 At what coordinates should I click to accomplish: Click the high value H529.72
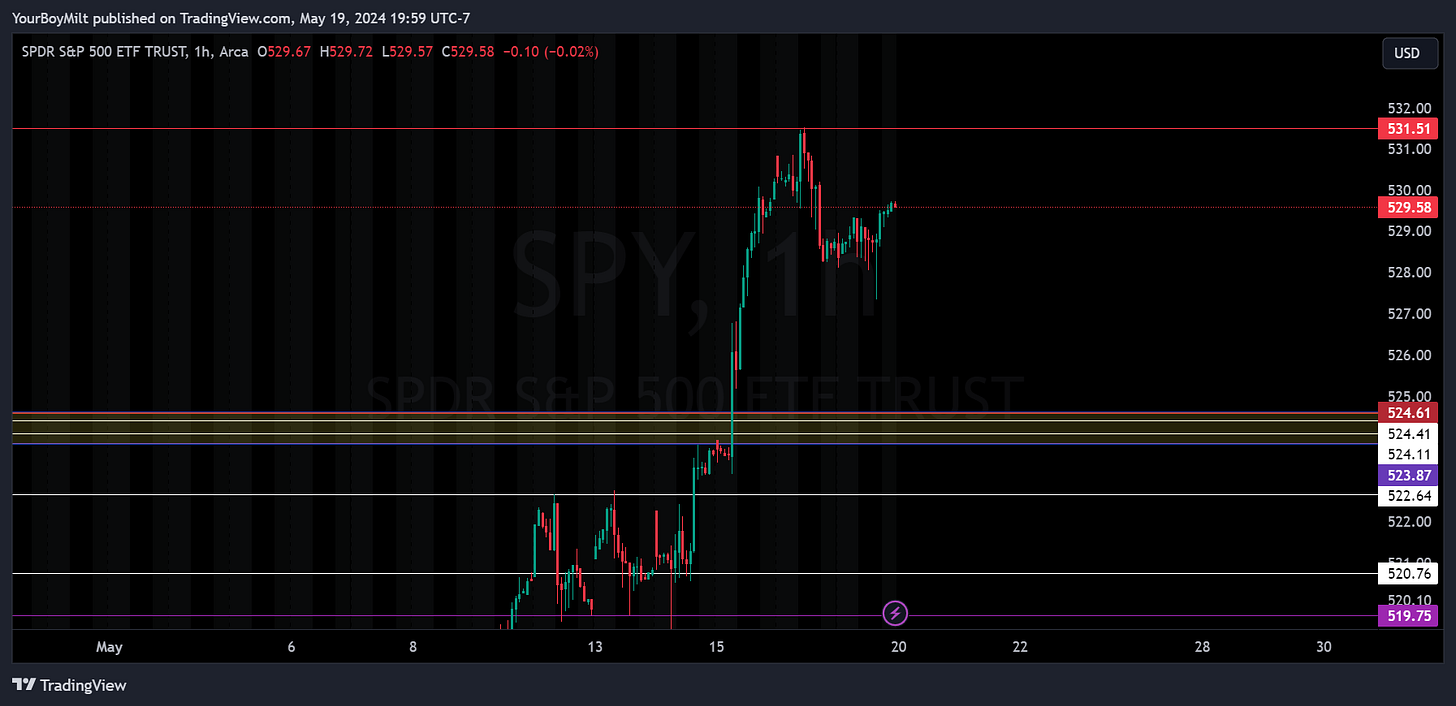pyautogui.click(x=348, y=52)
